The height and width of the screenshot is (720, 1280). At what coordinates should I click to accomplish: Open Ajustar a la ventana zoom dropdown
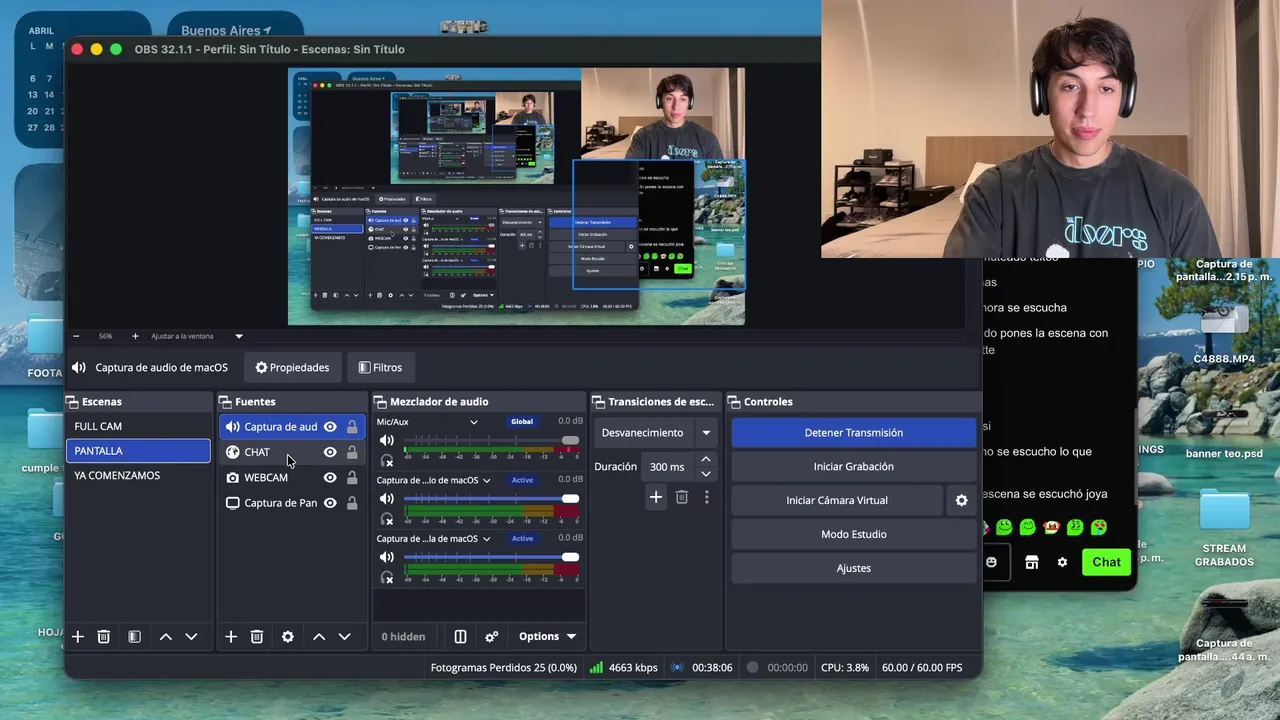(x=197, y=336)
